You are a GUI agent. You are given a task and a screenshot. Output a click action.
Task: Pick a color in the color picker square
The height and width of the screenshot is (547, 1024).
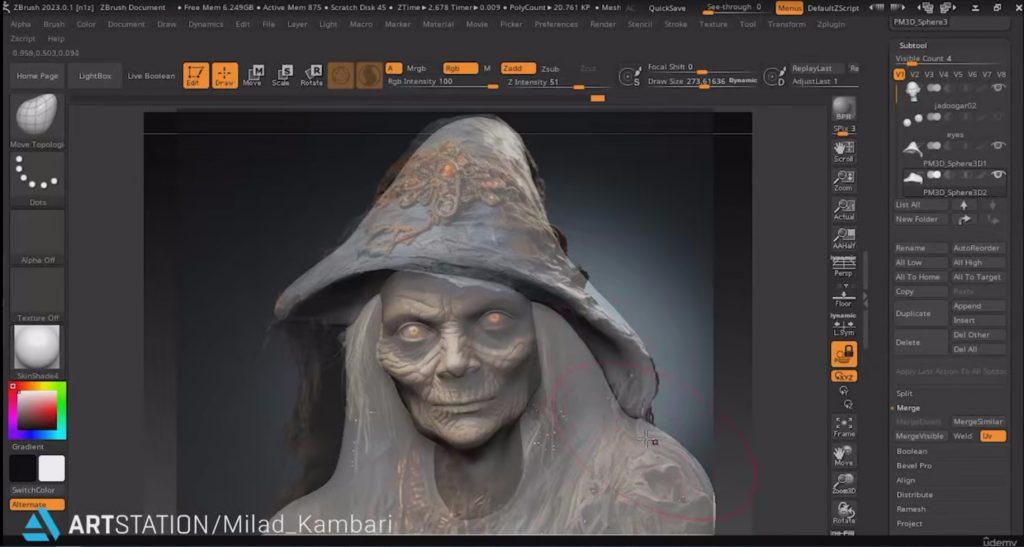pyautogui.click(x=37, y=411)
